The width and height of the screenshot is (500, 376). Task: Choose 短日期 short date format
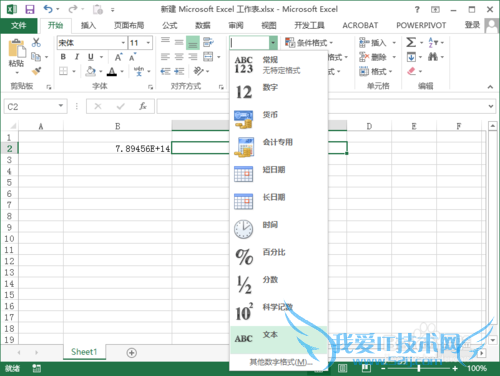coord(279,174)
